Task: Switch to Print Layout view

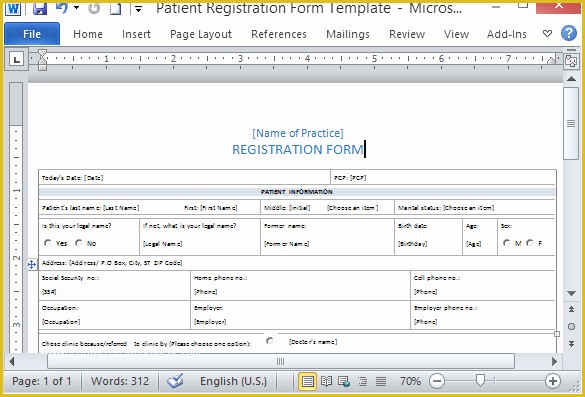Action: (307, 381)
